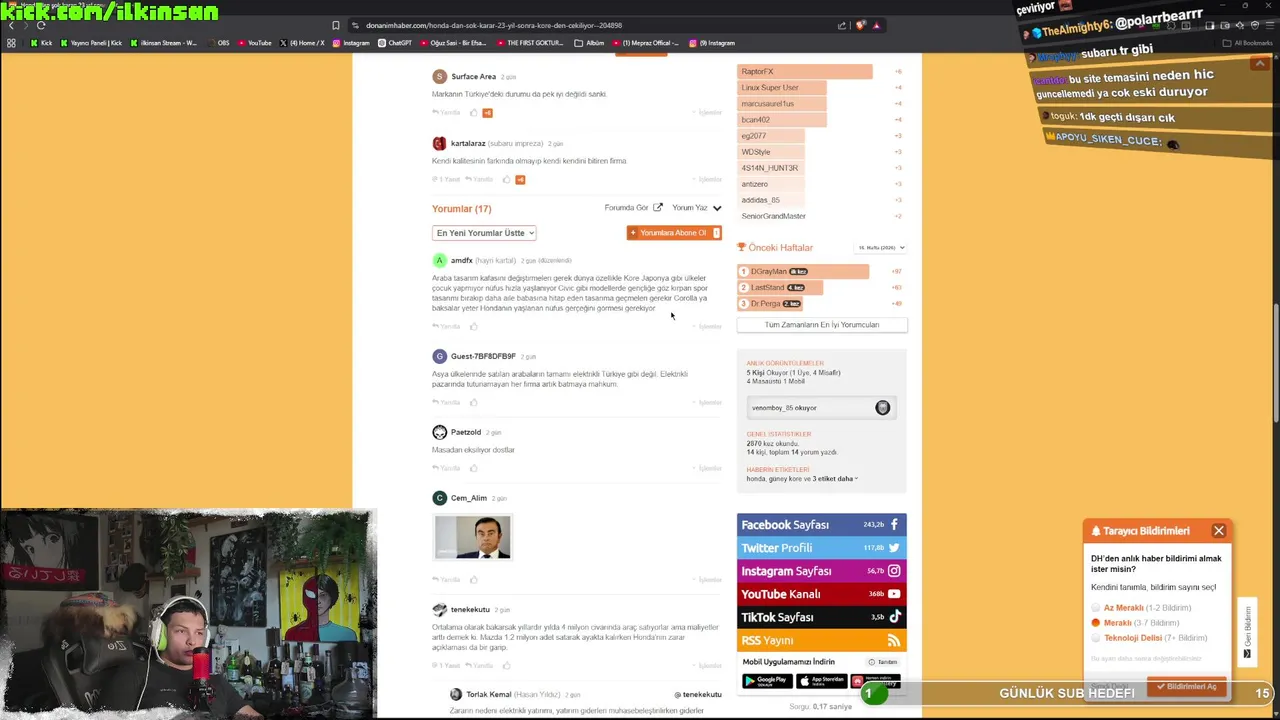The width and height of the screenshot is (1280, 720).
Task: Open Forumda Gör external link
Action: pos(633,208)
